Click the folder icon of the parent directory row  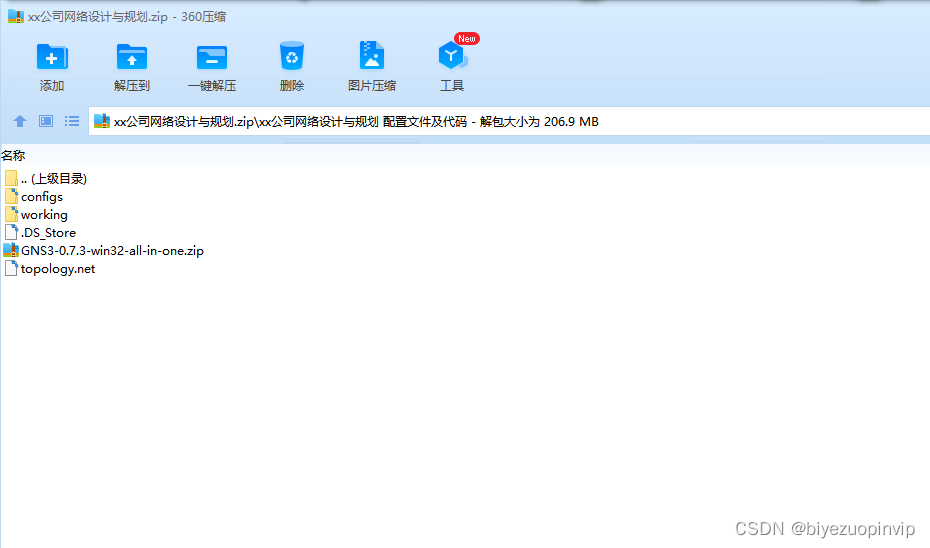[11, 178]
